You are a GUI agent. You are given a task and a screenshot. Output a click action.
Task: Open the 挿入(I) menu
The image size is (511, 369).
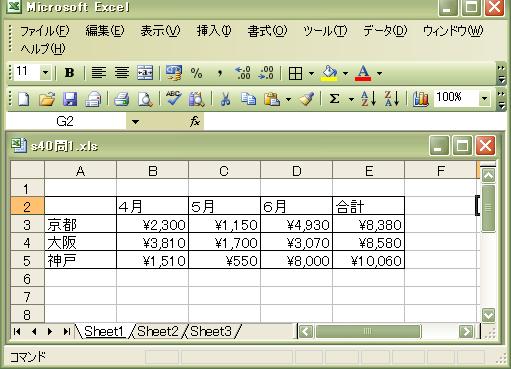tap(214, 31)
